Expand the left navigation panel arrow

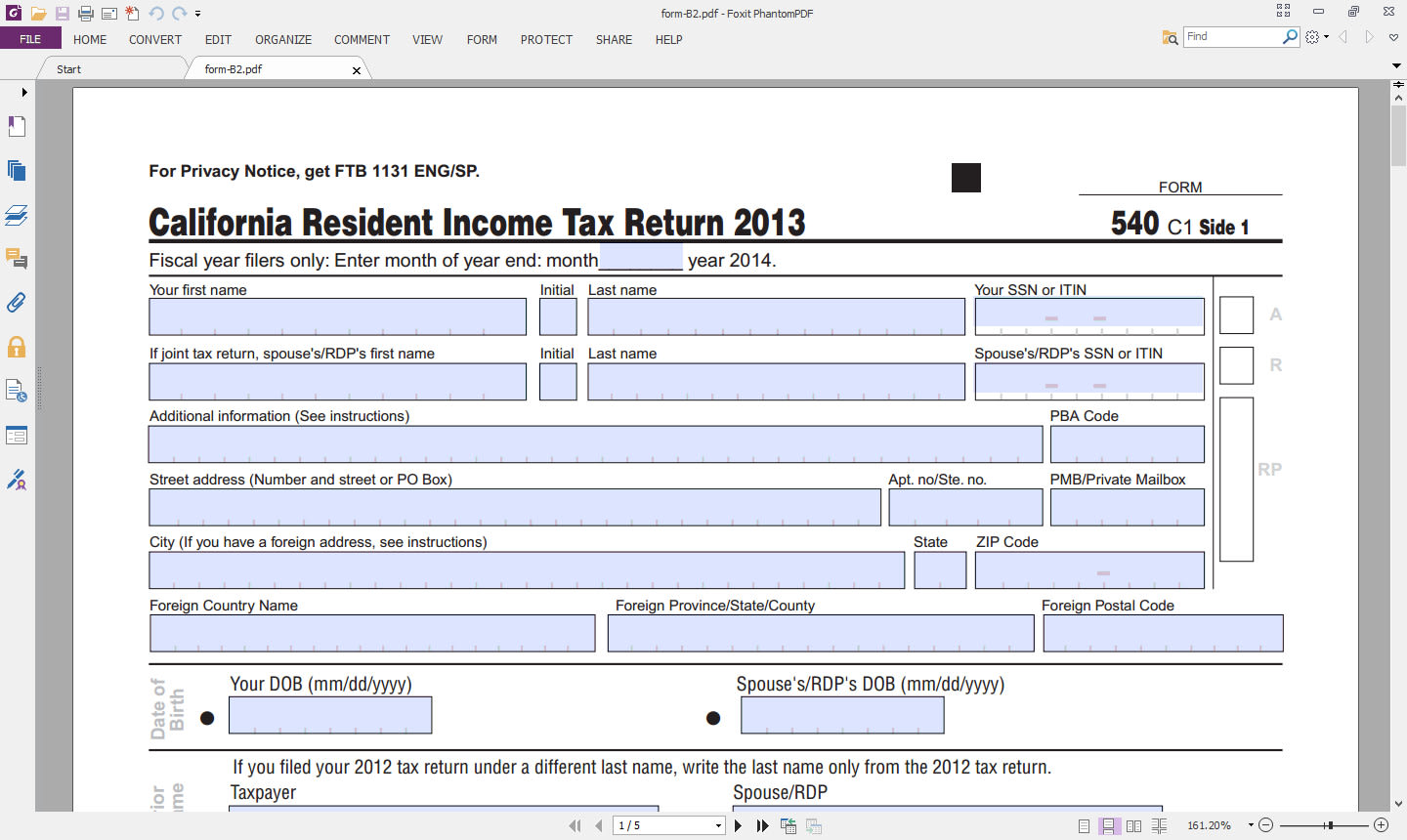[x=23, y=92]
